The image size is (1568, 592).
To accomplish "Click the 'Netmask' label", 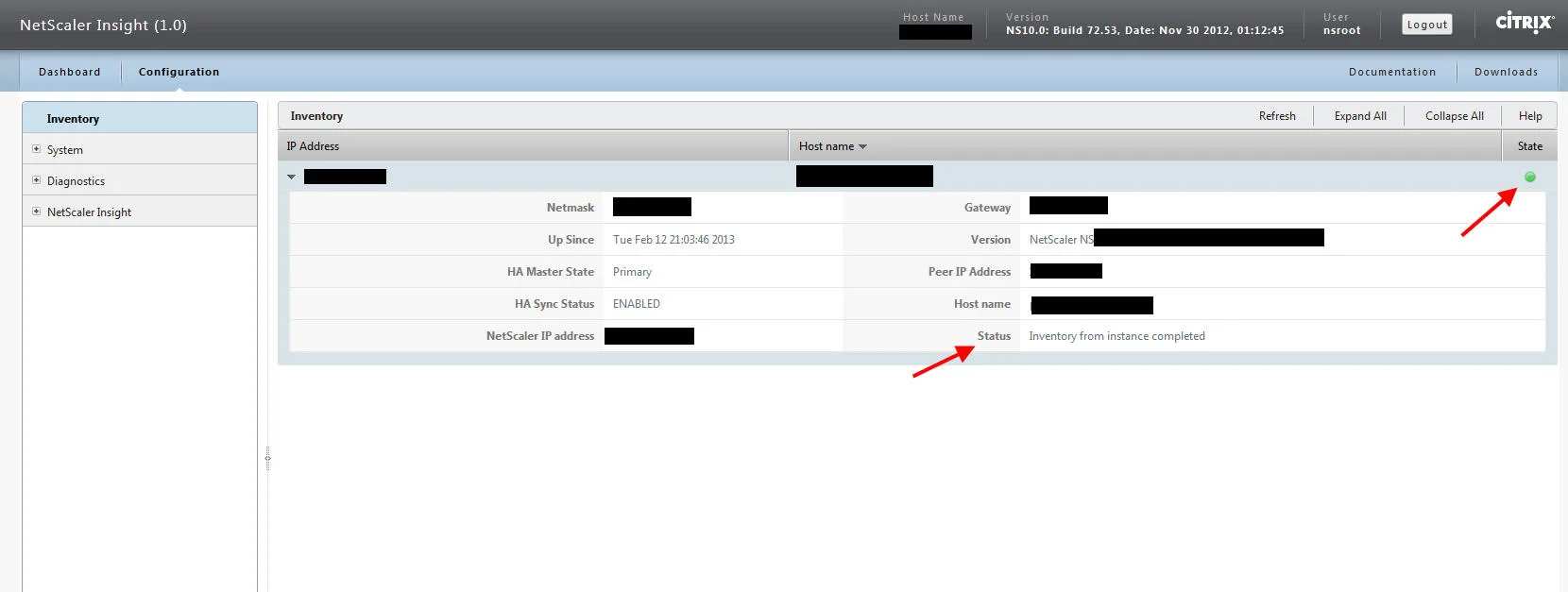I will [571, 208].
